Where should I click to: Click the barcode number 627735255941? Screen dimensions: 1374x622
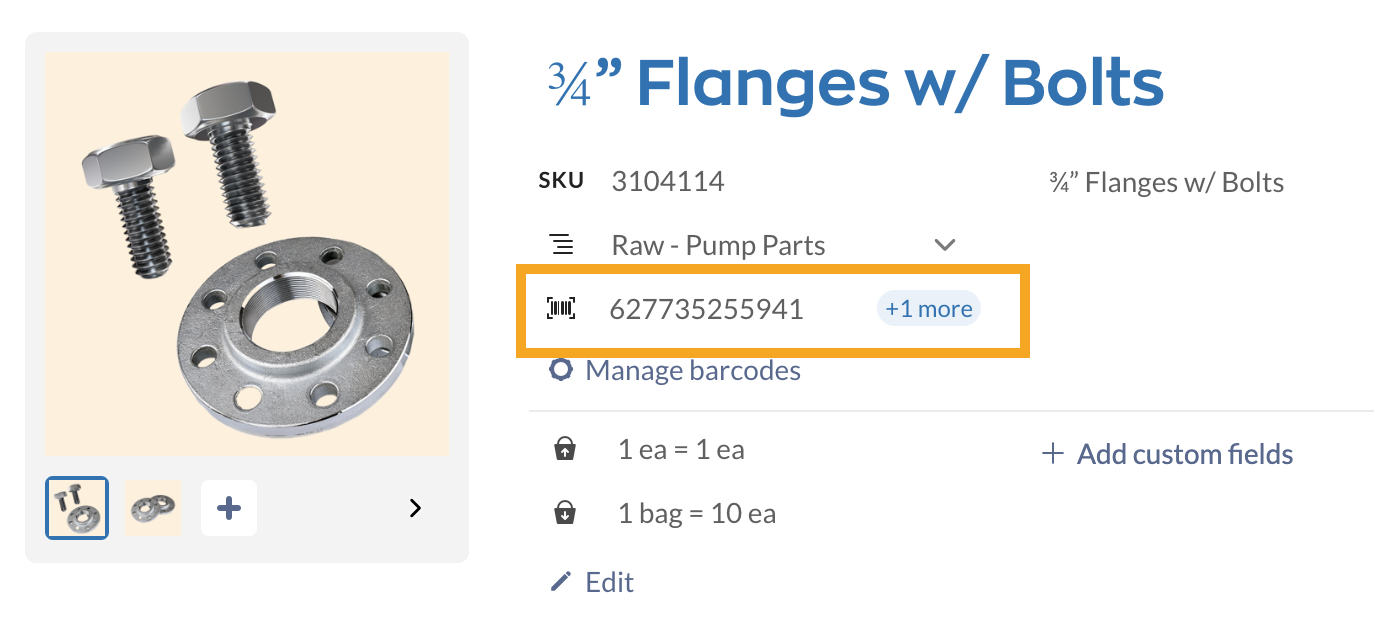[706, 308]
